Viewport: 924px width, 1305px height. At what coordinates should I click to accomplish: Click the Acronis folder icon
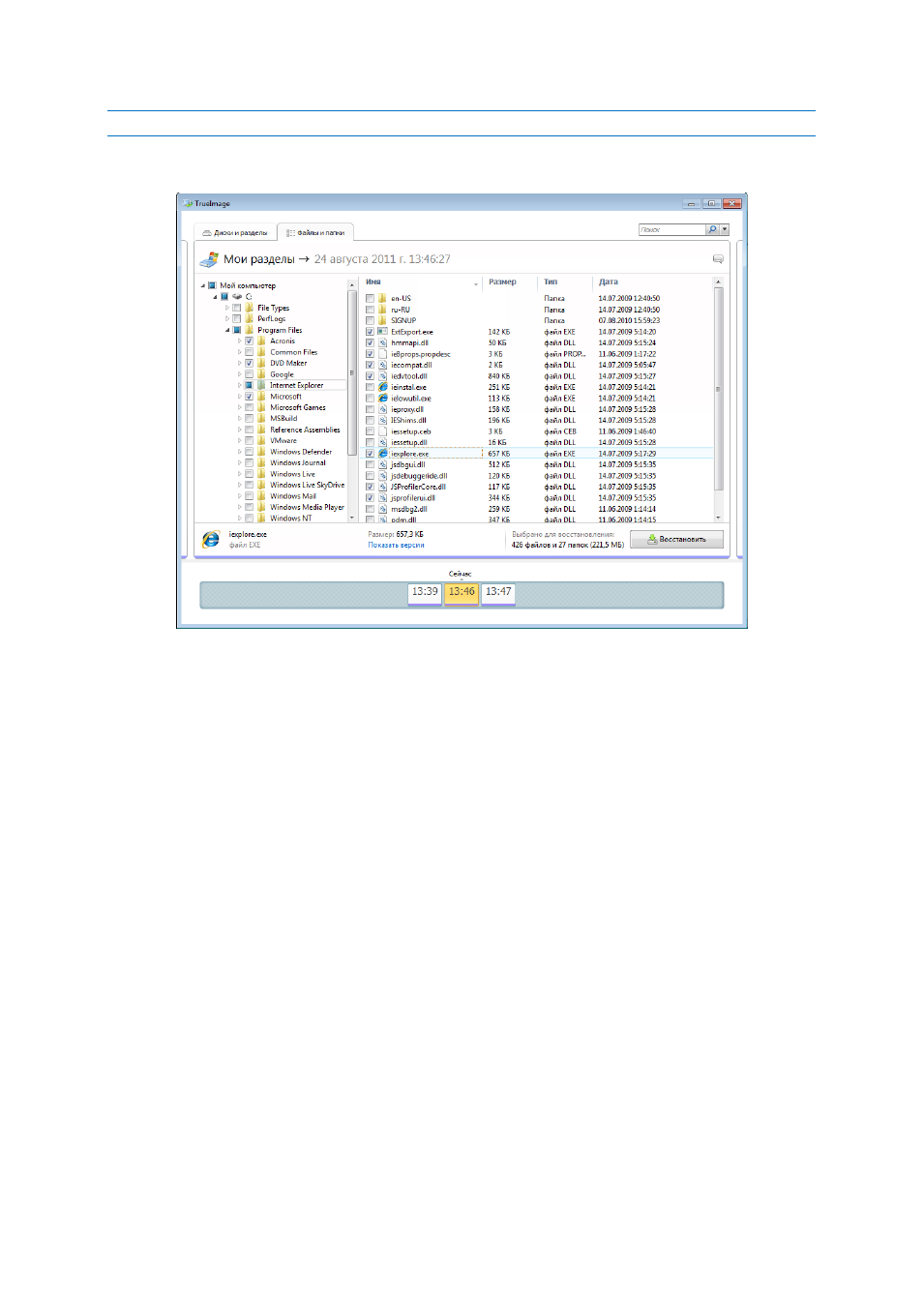pos(261,341)
